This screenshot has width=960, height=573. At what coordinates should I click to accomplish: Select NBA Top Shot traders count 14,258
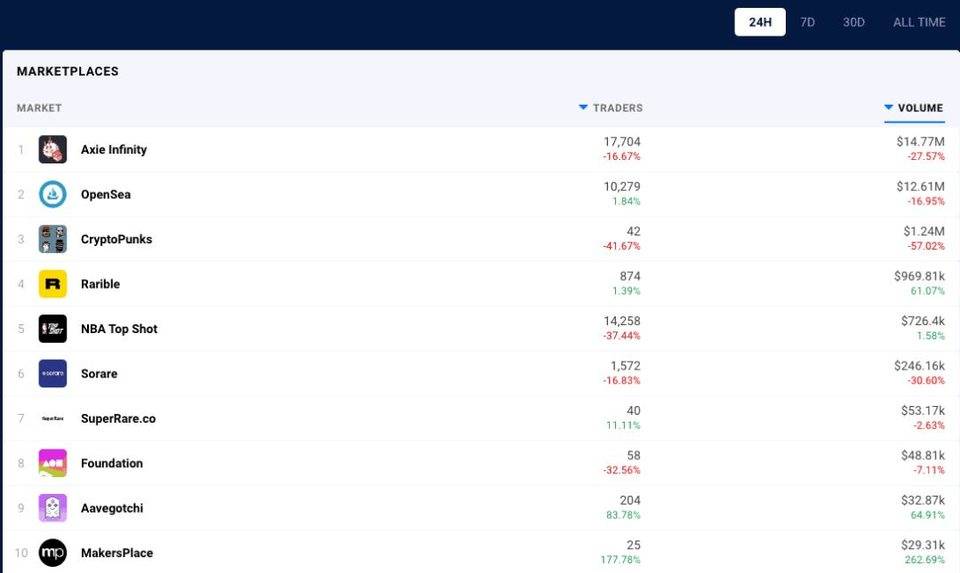622,321
